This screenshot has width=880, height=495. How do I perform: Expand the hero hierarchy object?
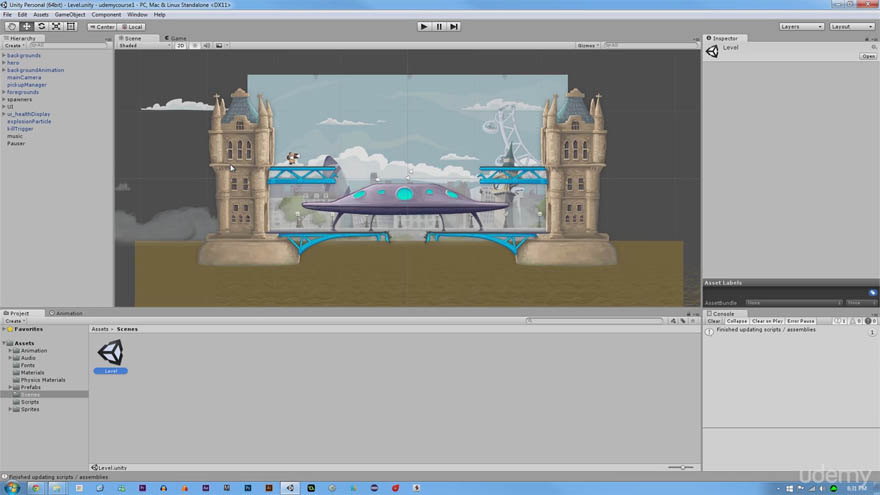(x=4, y=63)
